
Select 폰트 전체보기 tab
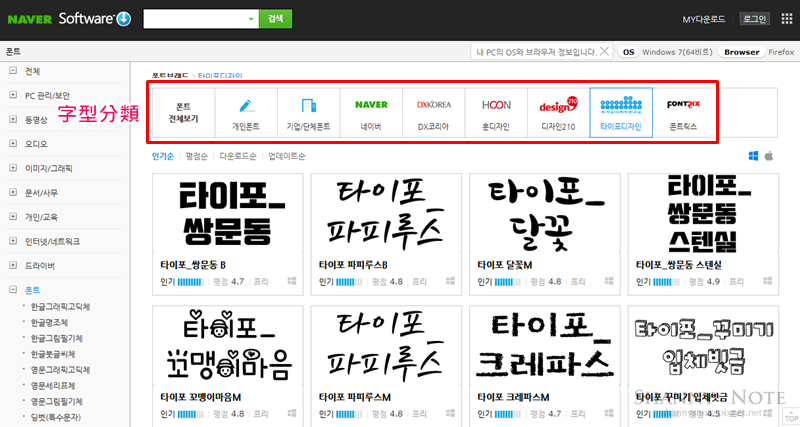click(184, 113)
